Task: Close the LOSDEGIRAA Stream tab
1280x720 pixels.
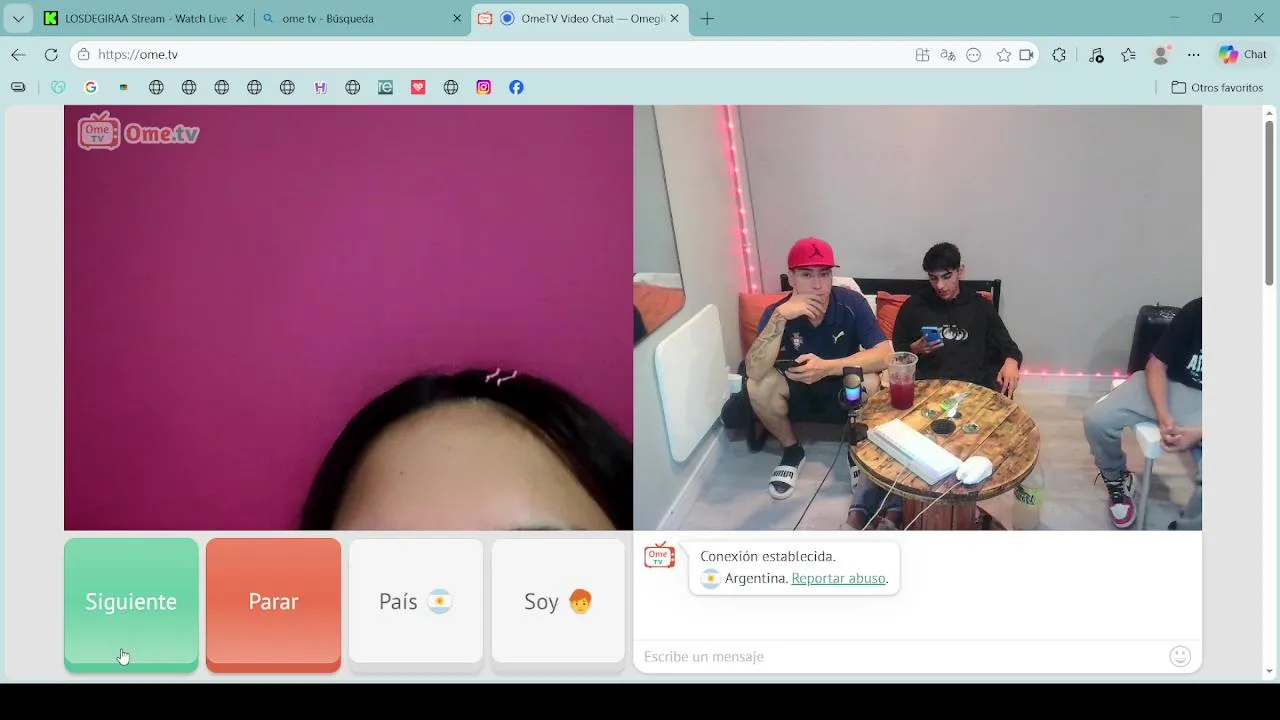Action: pyautogui.click(x=239, y=19)
